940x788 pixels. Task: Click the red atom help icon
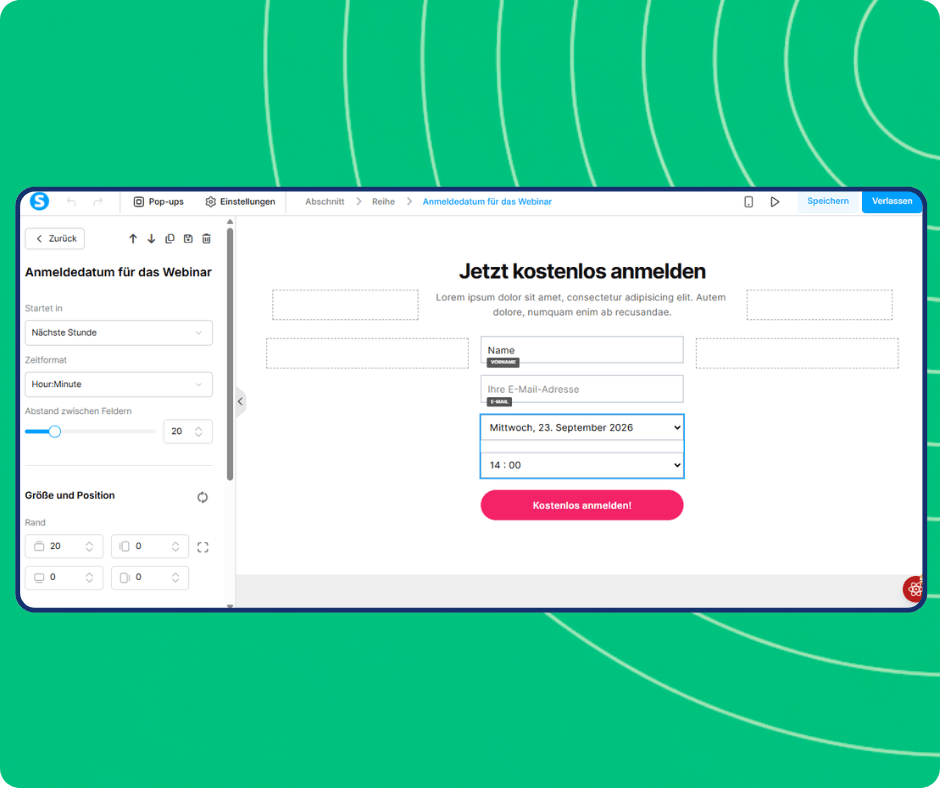914,589
